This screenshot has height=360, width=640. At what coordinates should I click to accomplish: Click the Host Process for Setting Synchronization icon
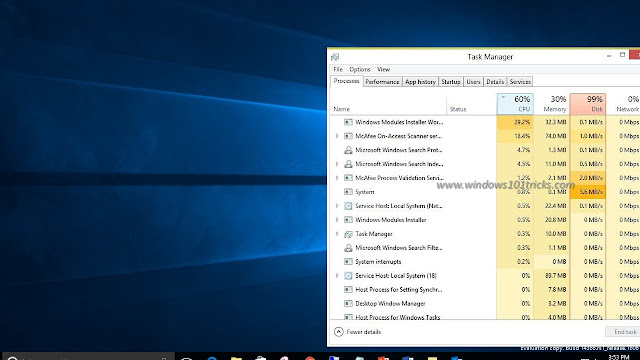tap(348, 289)
